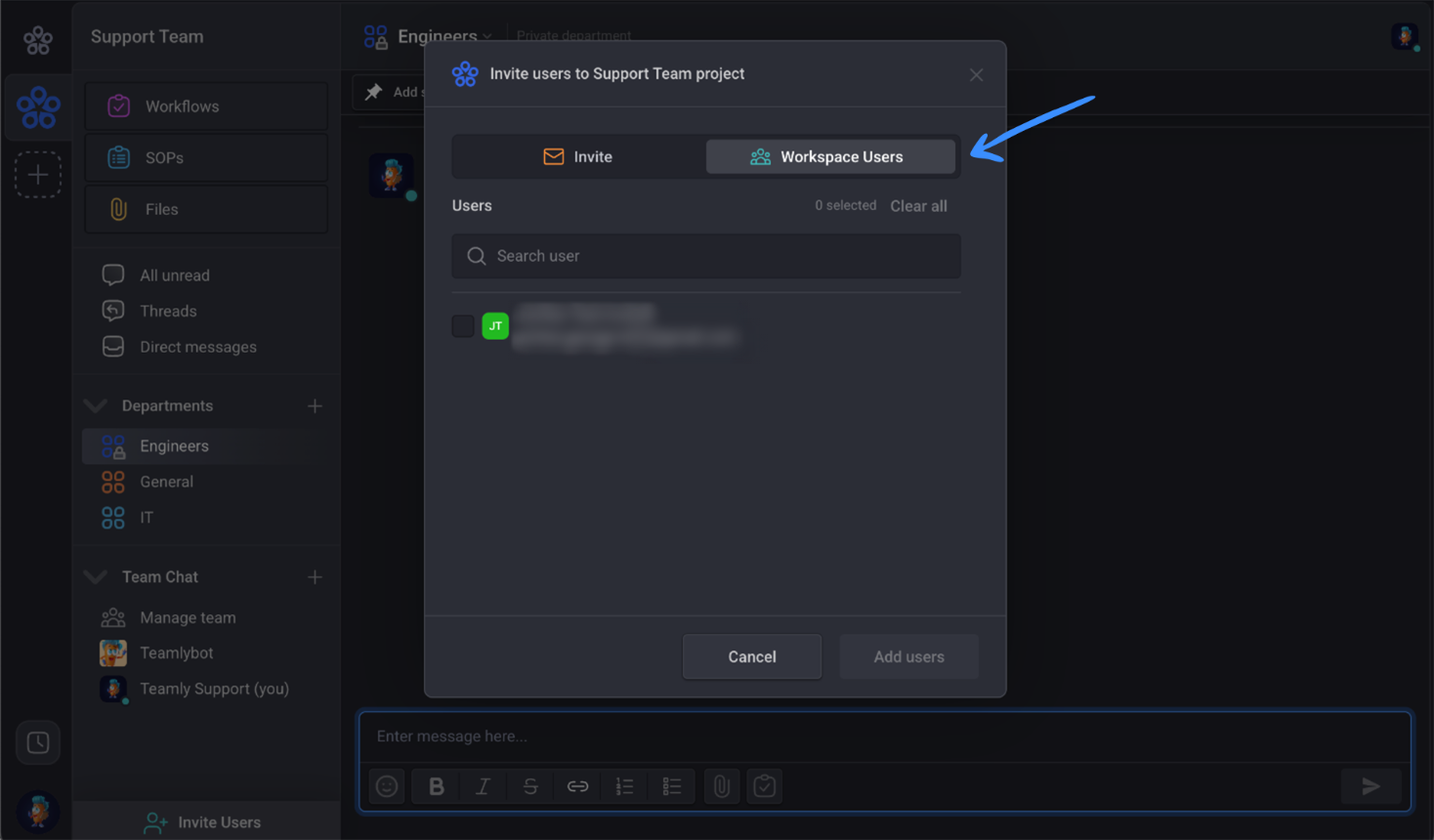The image size is (1434, 840).
Task: Click the Cancel button
Action: click(x=752, y=657)
